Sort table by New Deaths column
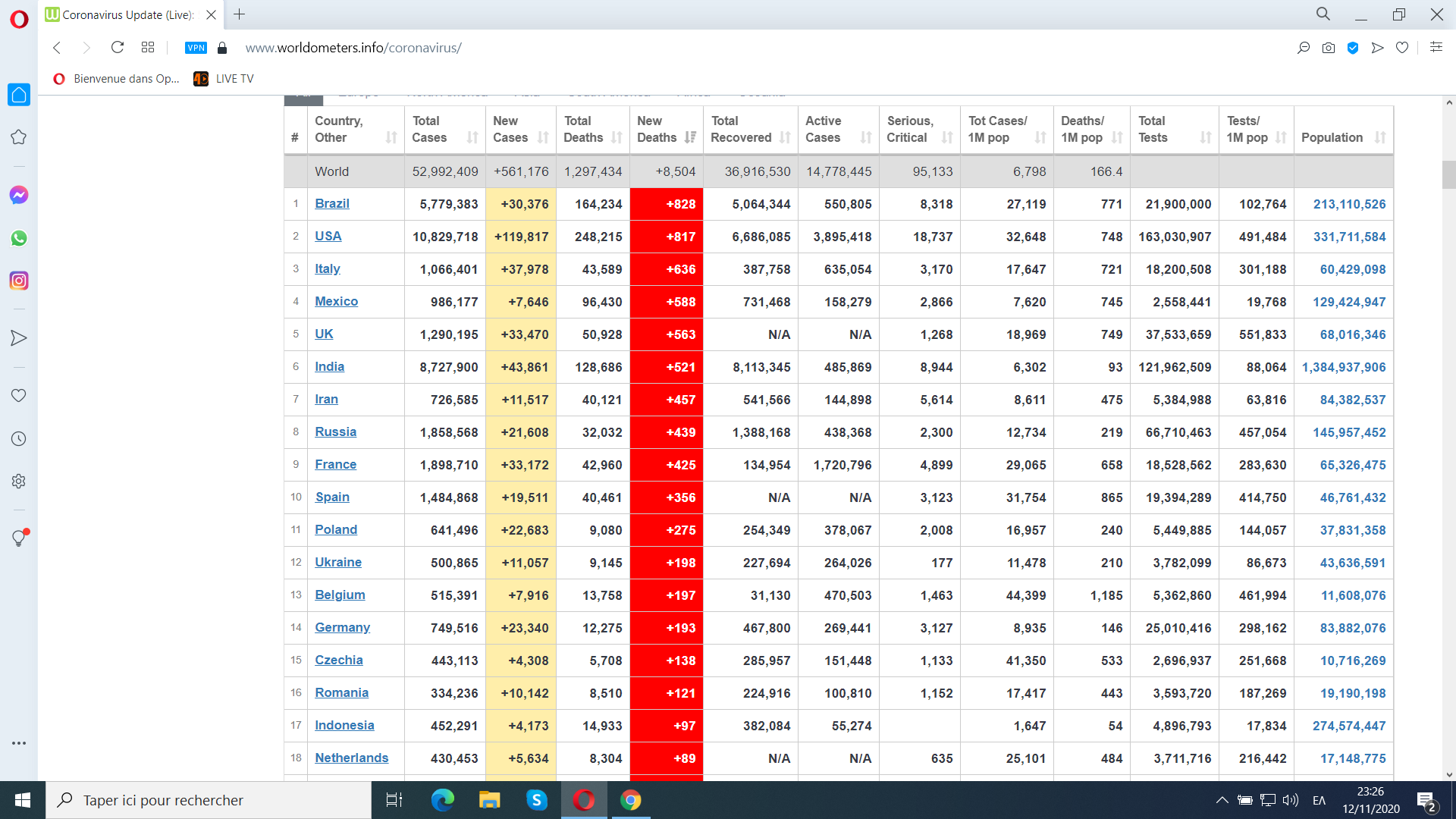Screen dimensions: 1456x819 pyautogui.click(x=667, y=130)
